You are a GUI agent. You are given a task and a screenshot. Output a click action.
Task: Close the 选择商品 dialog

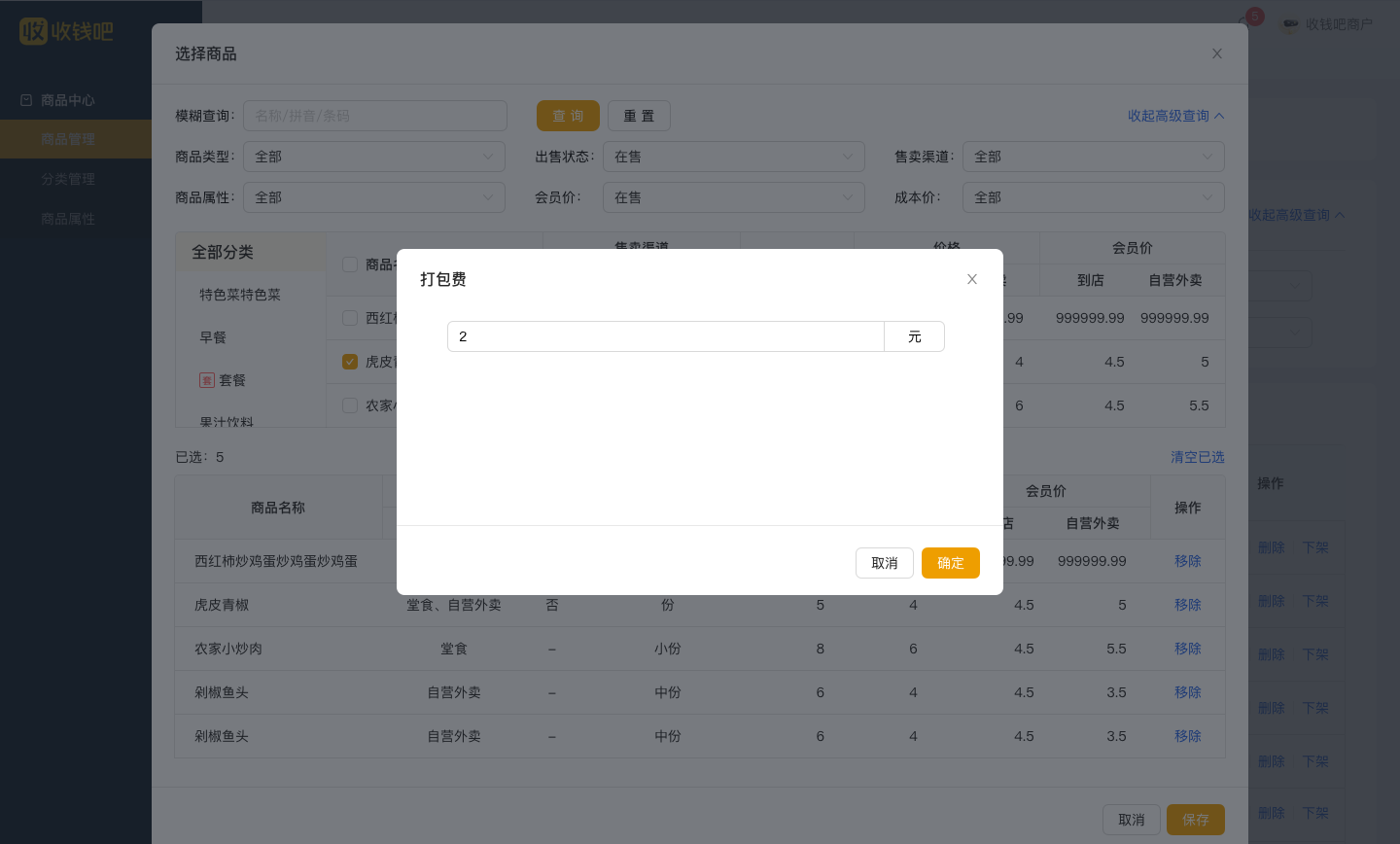[1217, 53]
